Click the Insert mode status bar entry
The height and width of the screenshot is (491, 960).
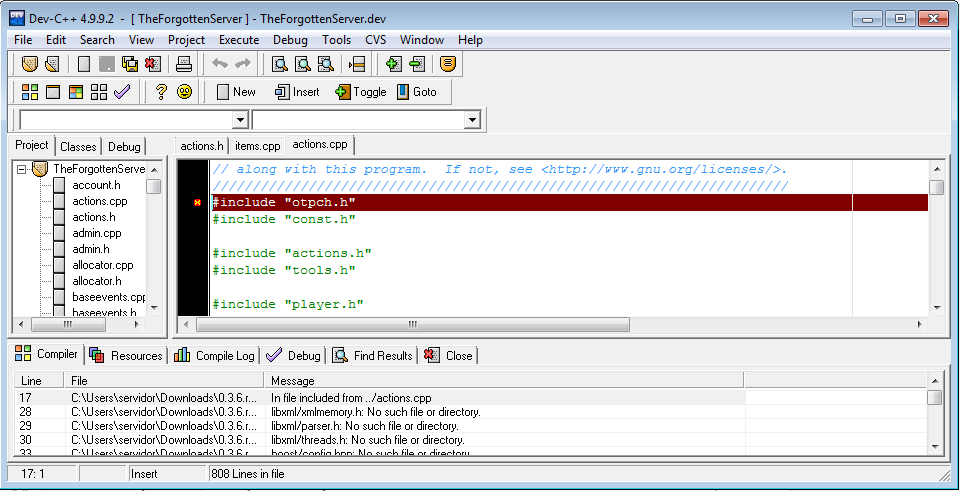(144, 474)
